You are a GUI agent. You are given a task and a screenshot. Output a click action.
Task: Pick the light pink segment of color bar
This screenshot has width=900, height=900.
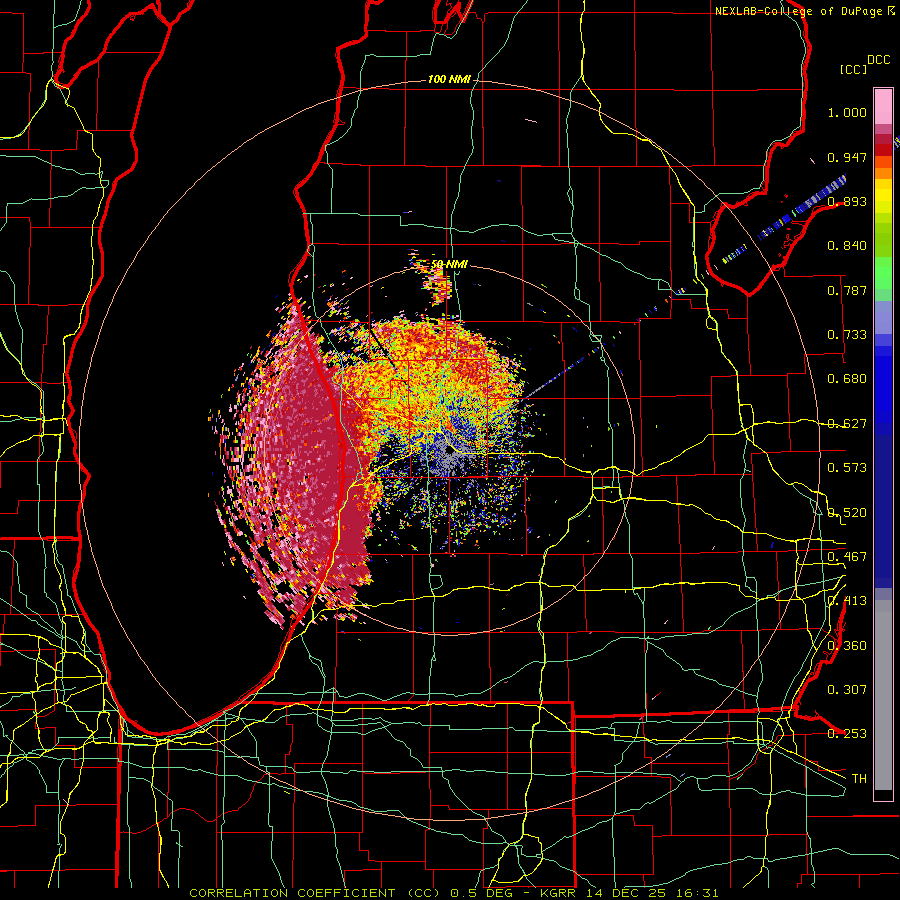883,107
